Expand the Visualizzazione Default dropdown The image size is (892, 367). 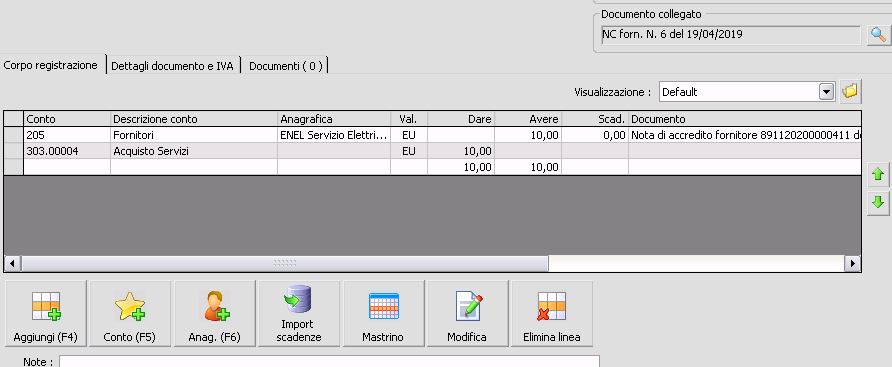coord(826,92)
